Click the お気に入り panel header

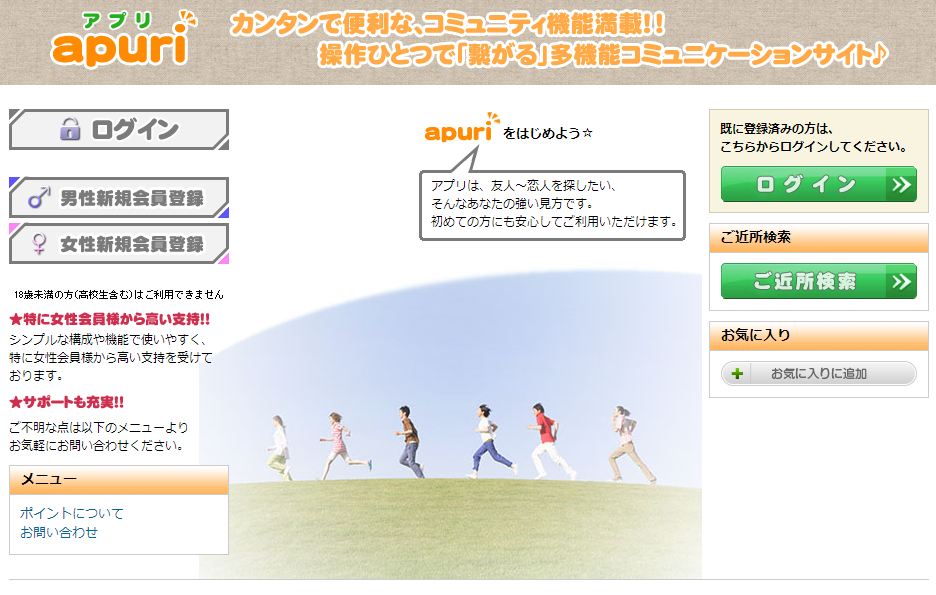pyautogui.click(x=818, y=336)
